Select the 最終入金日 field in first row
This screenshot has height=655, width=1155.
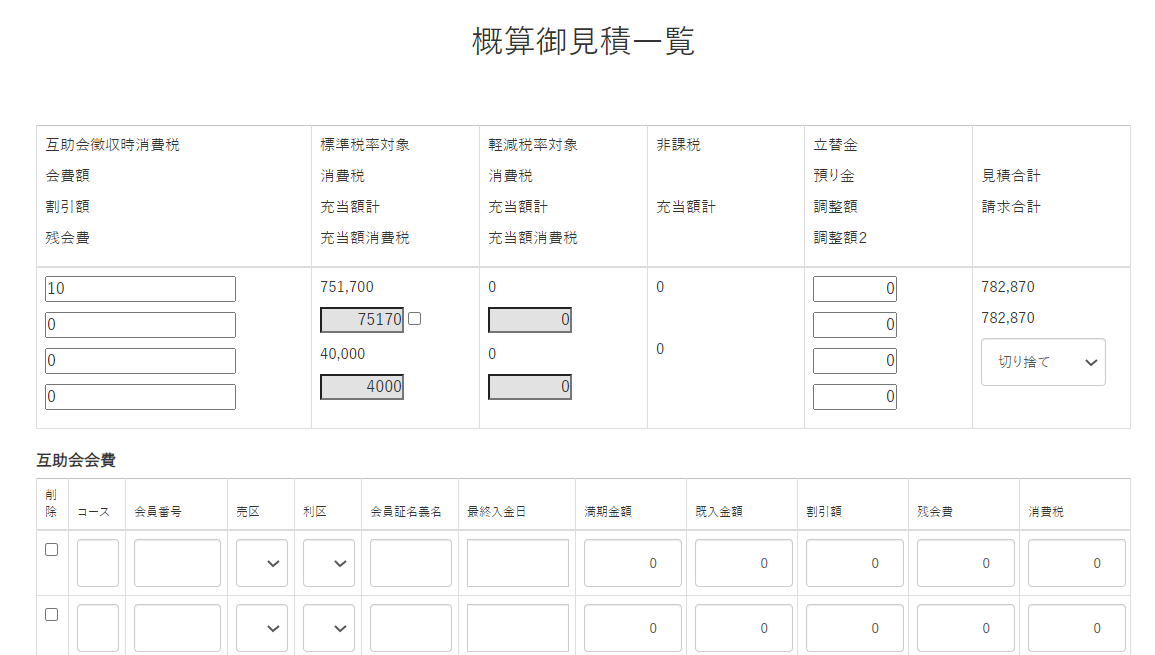tap(517, 564)
